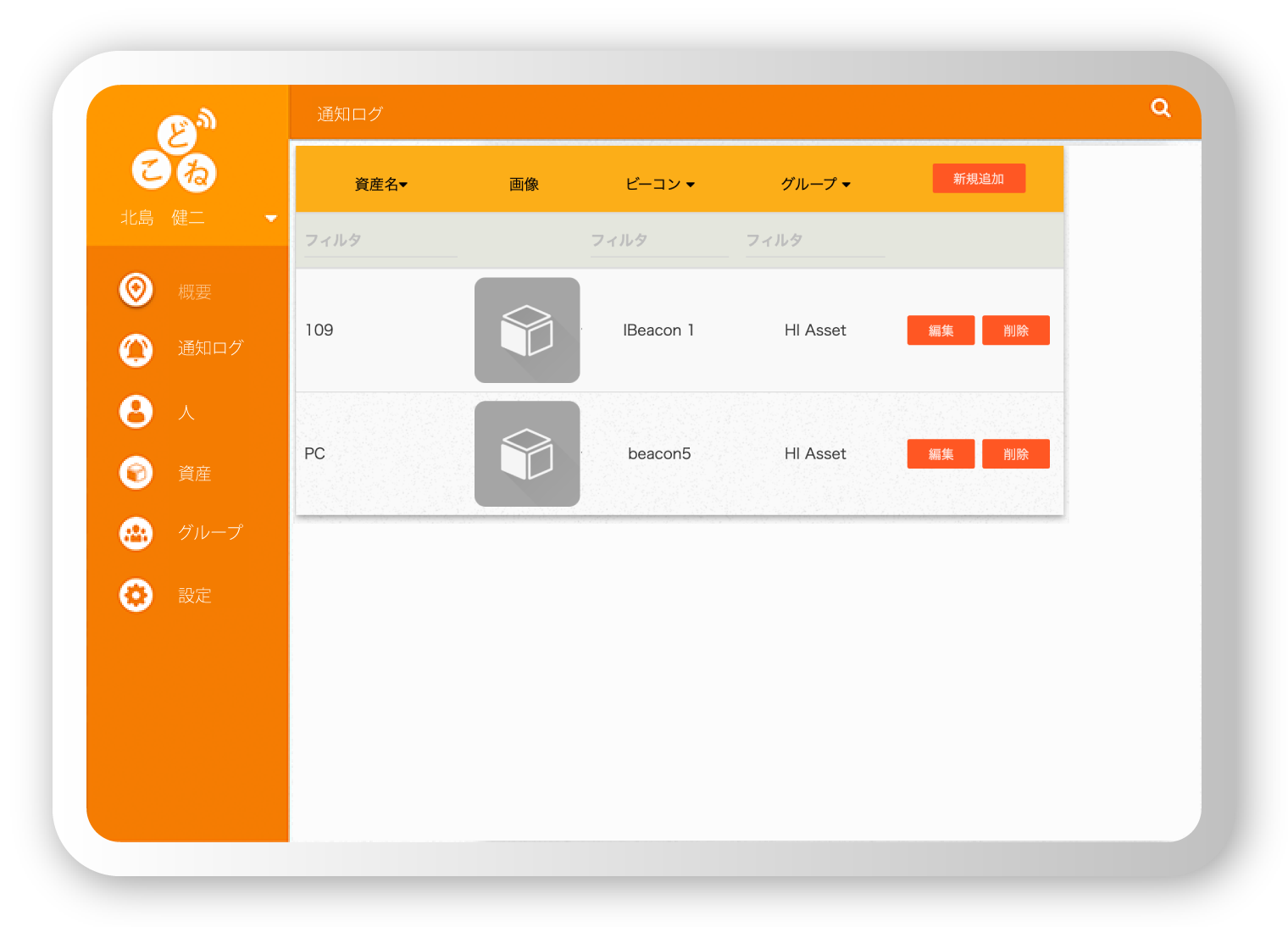Image resolution: width=1288 pixels, height=927 pixels.
Task: Sort by グループ column header
Action: [x=815, y=184]
